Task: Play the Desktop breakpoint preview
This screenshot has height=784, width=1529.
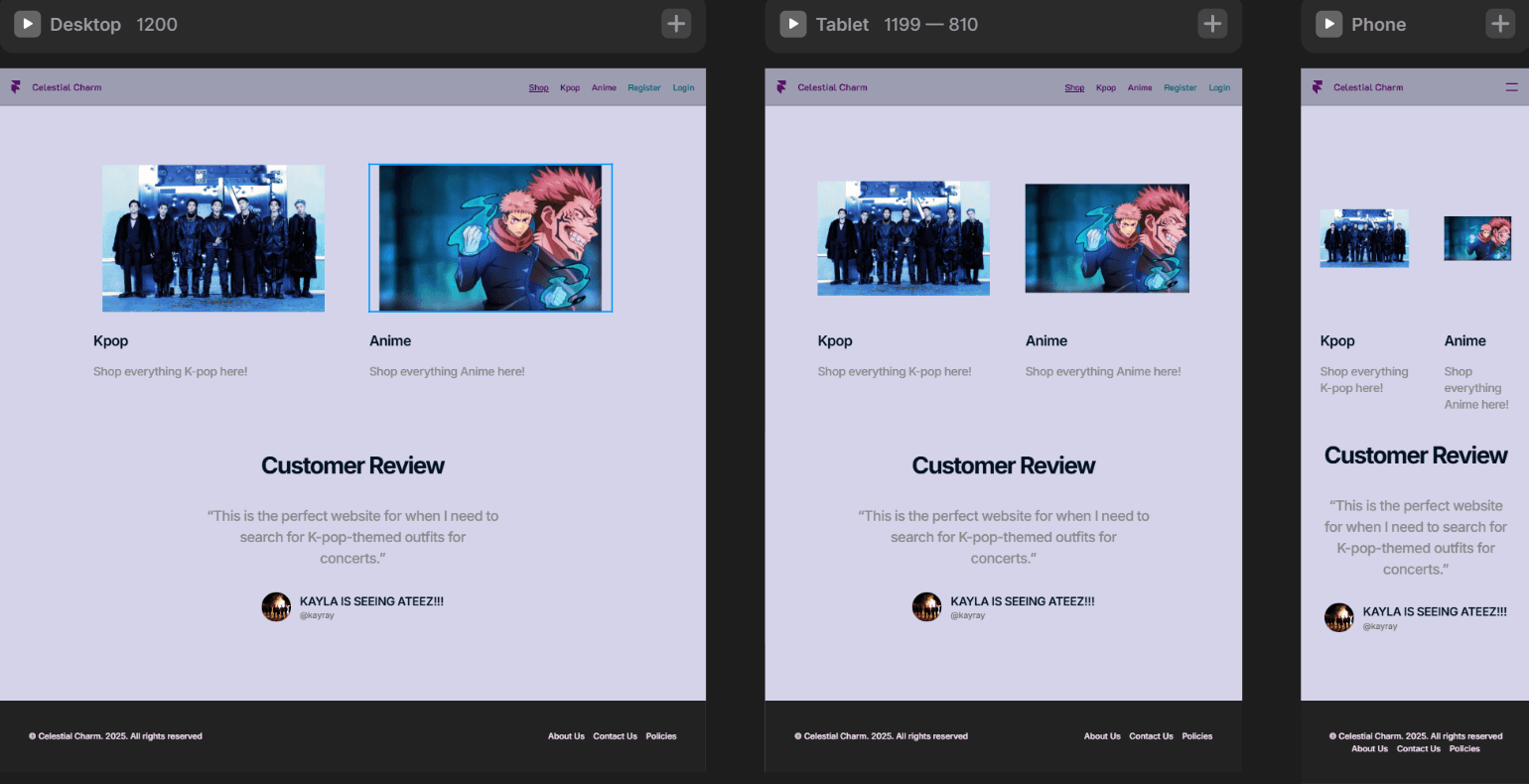Action: [27, 24]
